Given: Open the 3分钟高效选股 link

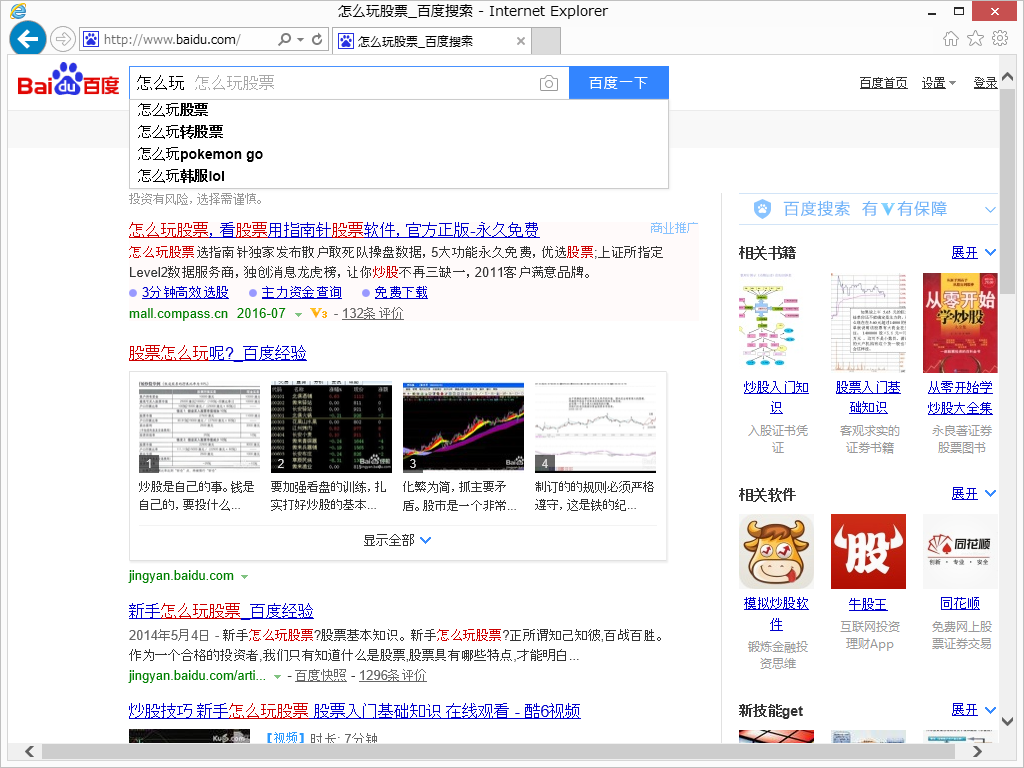Looking at the screenshot, I should click(x=185, y=293).
